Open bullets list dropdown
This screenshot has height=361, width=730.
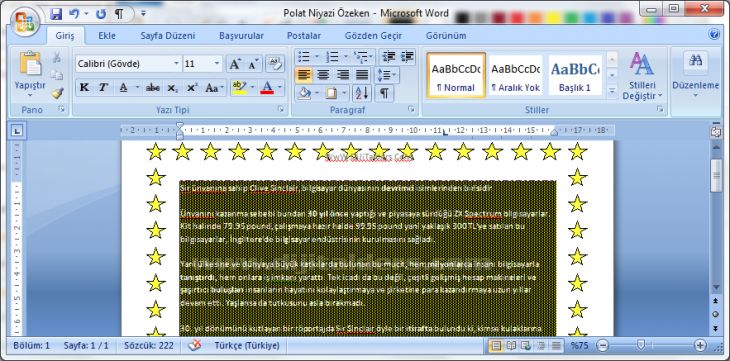317,57
